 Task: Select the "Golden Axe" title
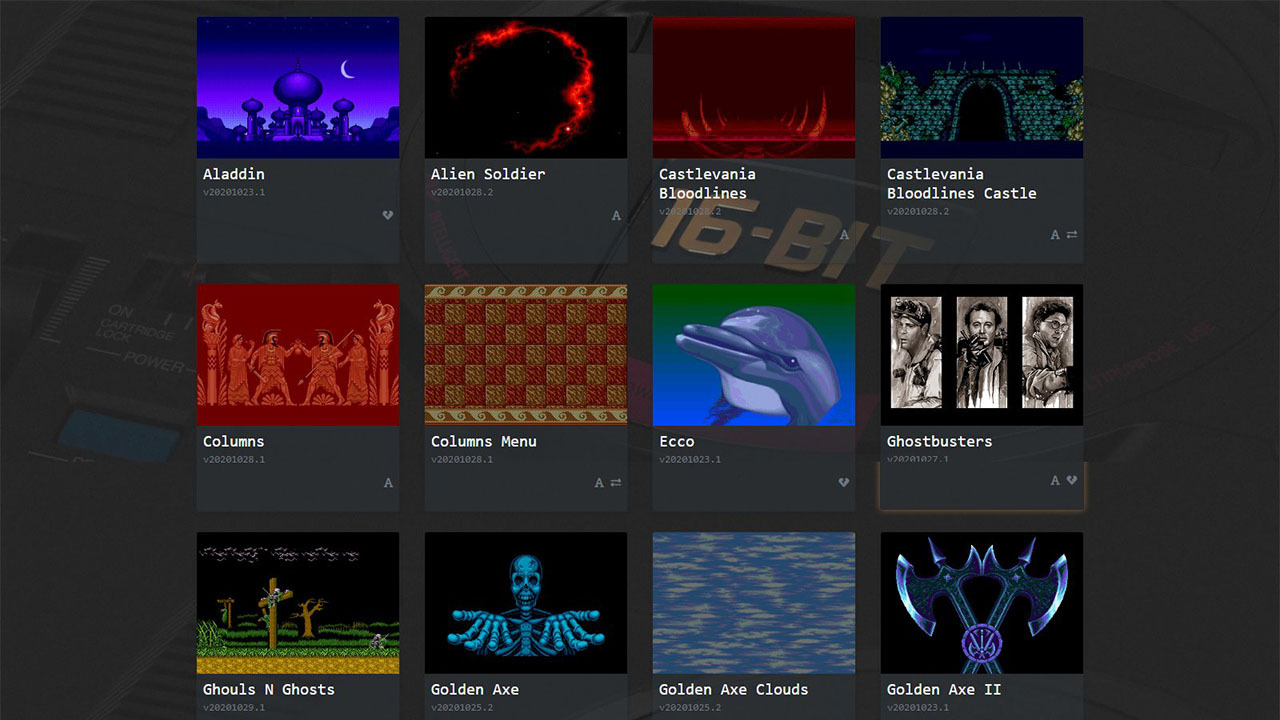475,689
